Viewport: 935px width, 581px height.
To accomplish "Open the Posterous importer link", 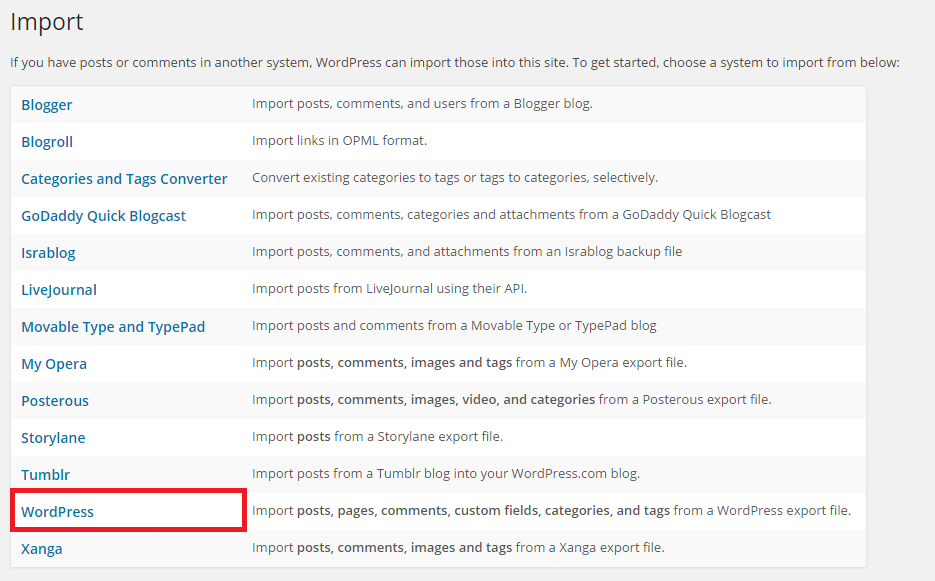I will pos(55,401).
